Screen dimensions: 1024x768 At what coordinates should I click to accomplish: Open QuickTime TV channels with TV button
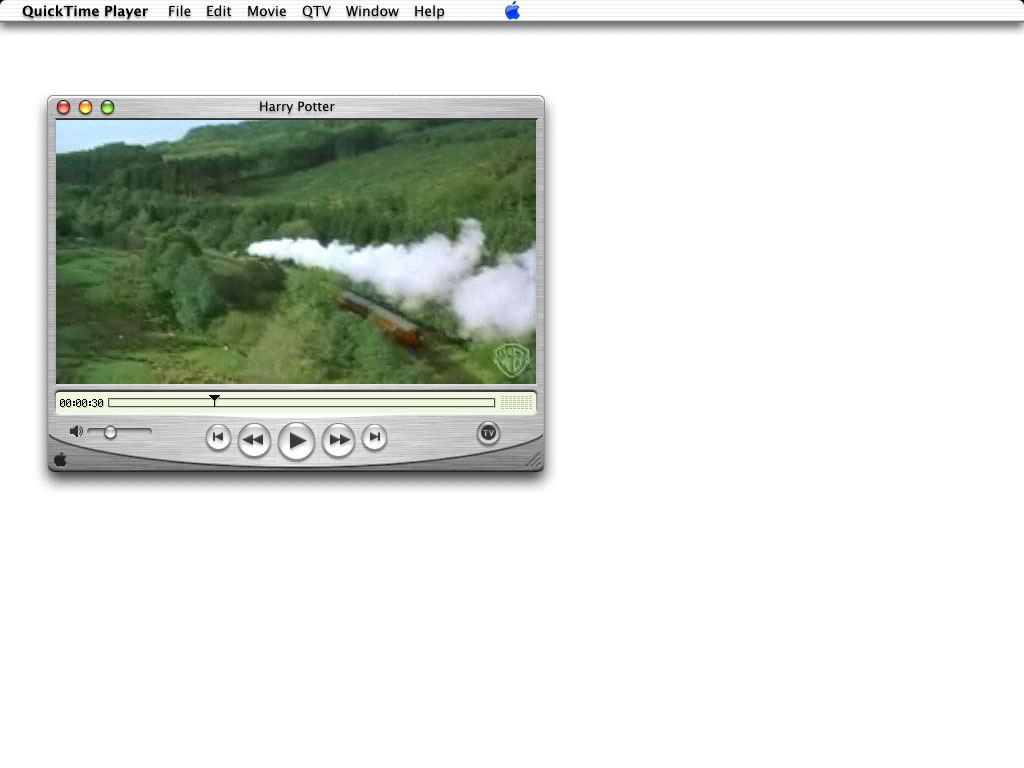tap(488, 433)
